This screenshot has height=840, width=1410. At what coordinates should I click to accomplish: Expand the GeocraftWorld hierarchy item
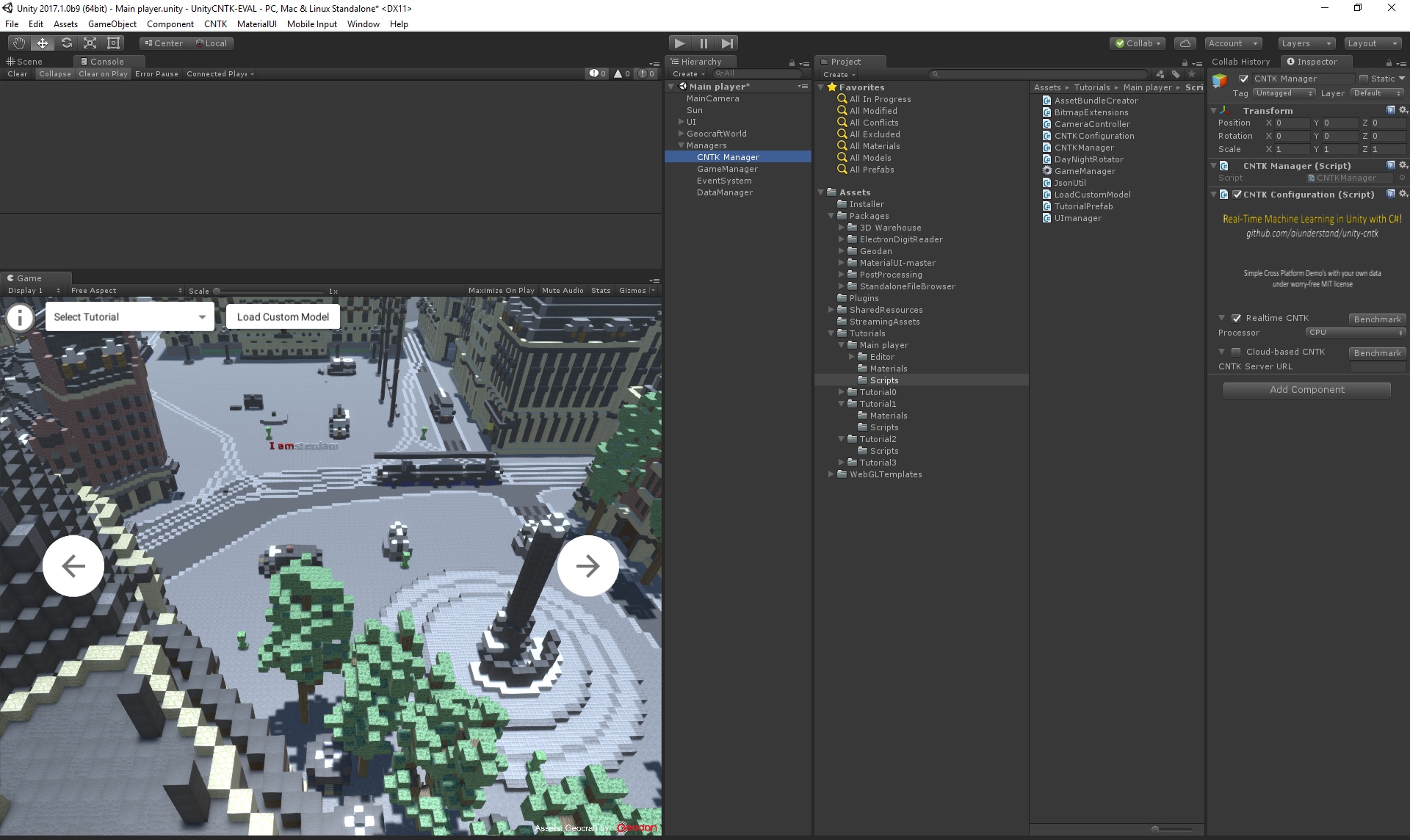[x=681, y=134]
